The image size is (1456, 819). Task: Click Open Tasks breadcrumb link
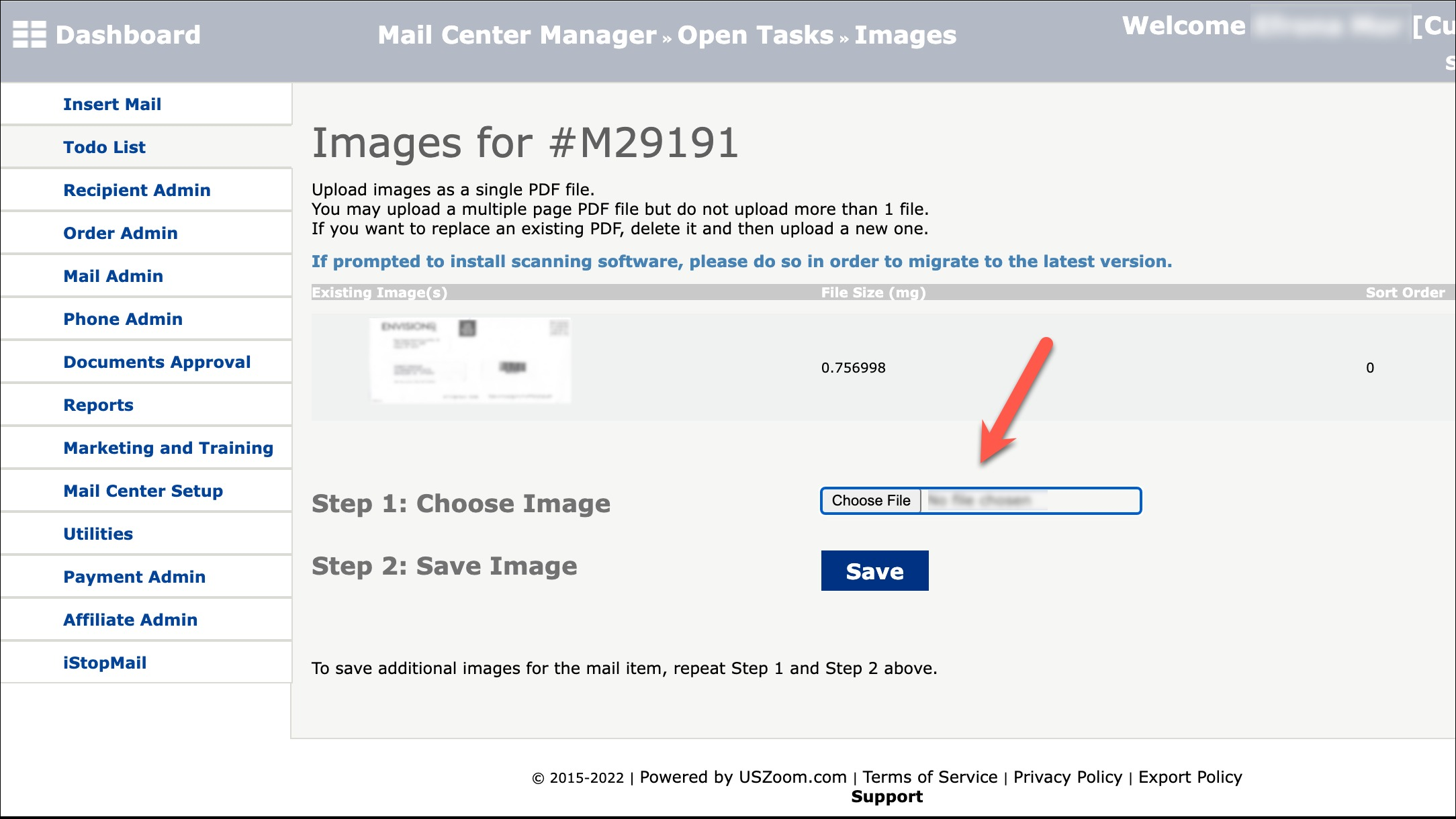point(755,35)
